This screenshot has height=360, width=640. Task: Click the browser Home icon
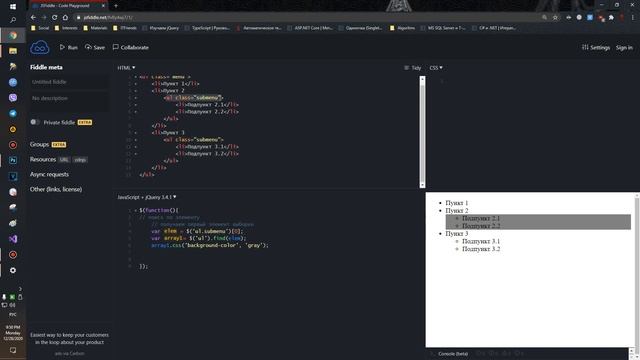(x=65, y=18)
